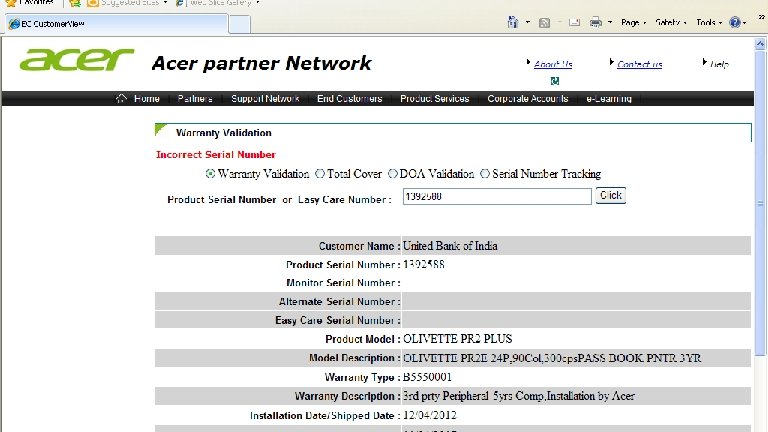The height and width of the screenshot is (432, 768).
Task: Click the product serial number 1392588 value
Action: [424, 264]
